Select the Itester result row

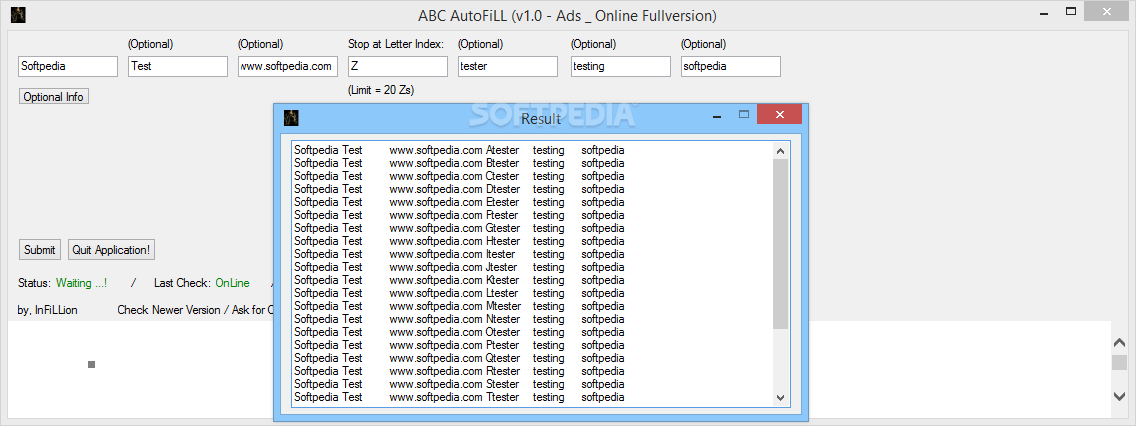(x=459, y=254)
